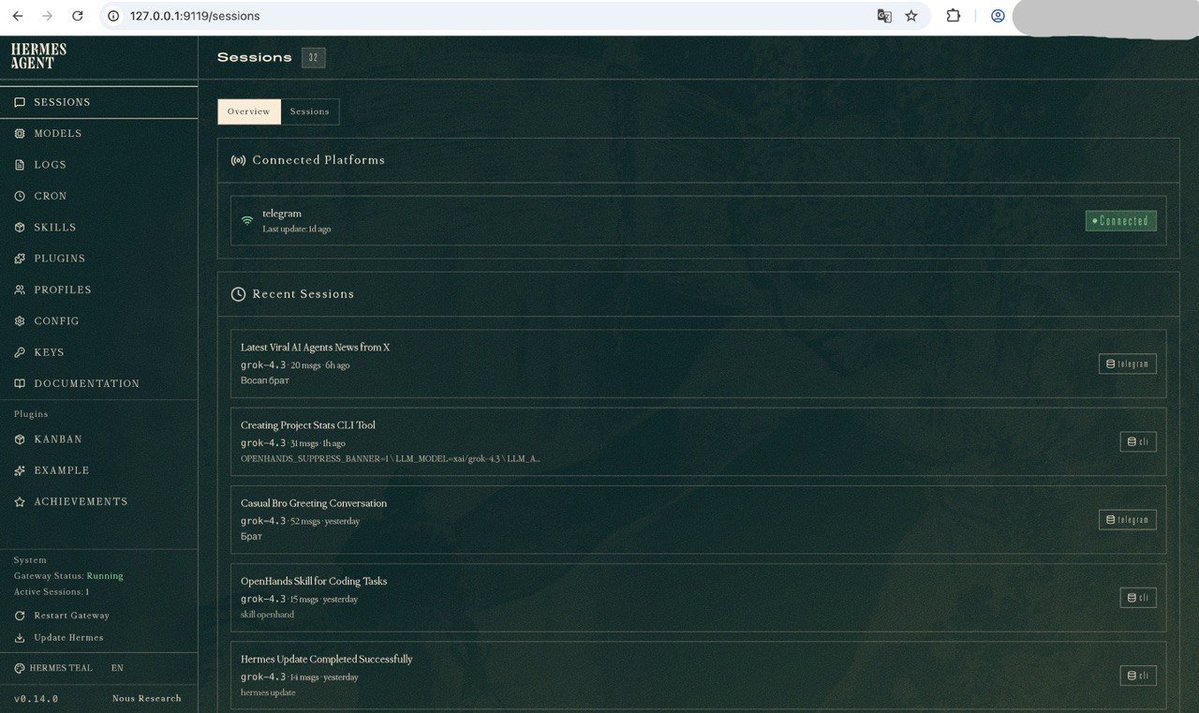This screenshot has width=1199, height=713.
Task: Open PROFILES in the sidebar
Action: [x=99, y=291]
